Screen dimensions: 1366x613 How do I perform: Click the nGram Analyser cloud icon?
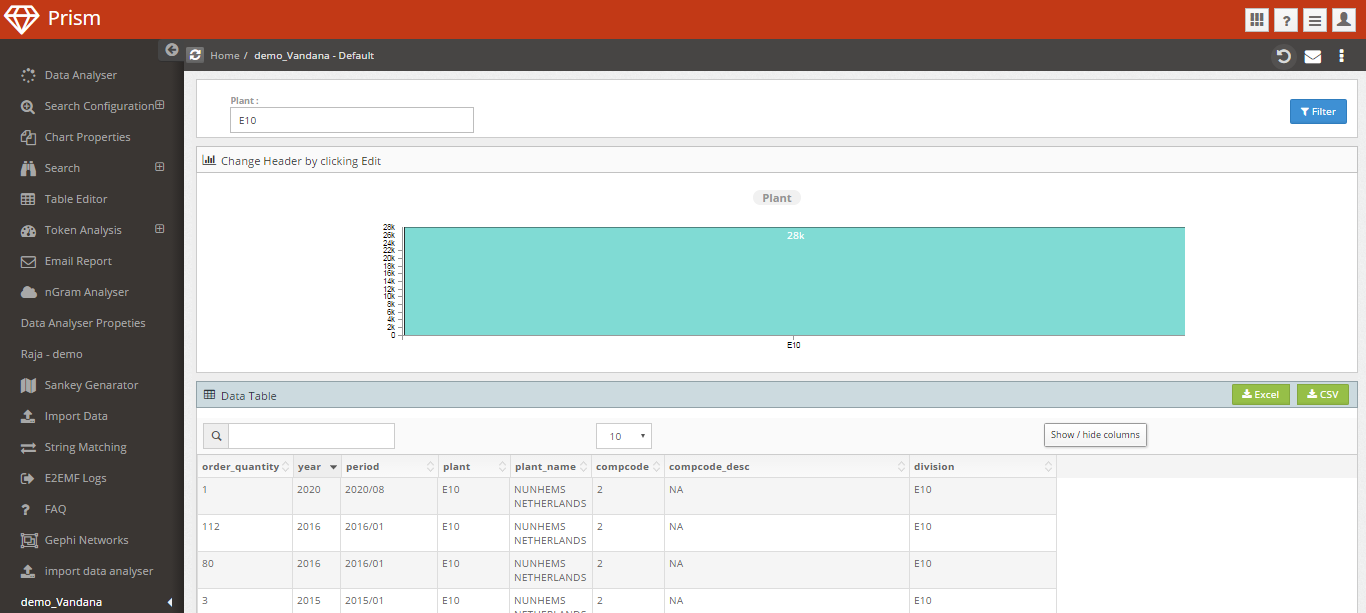(x=28, y=292)
